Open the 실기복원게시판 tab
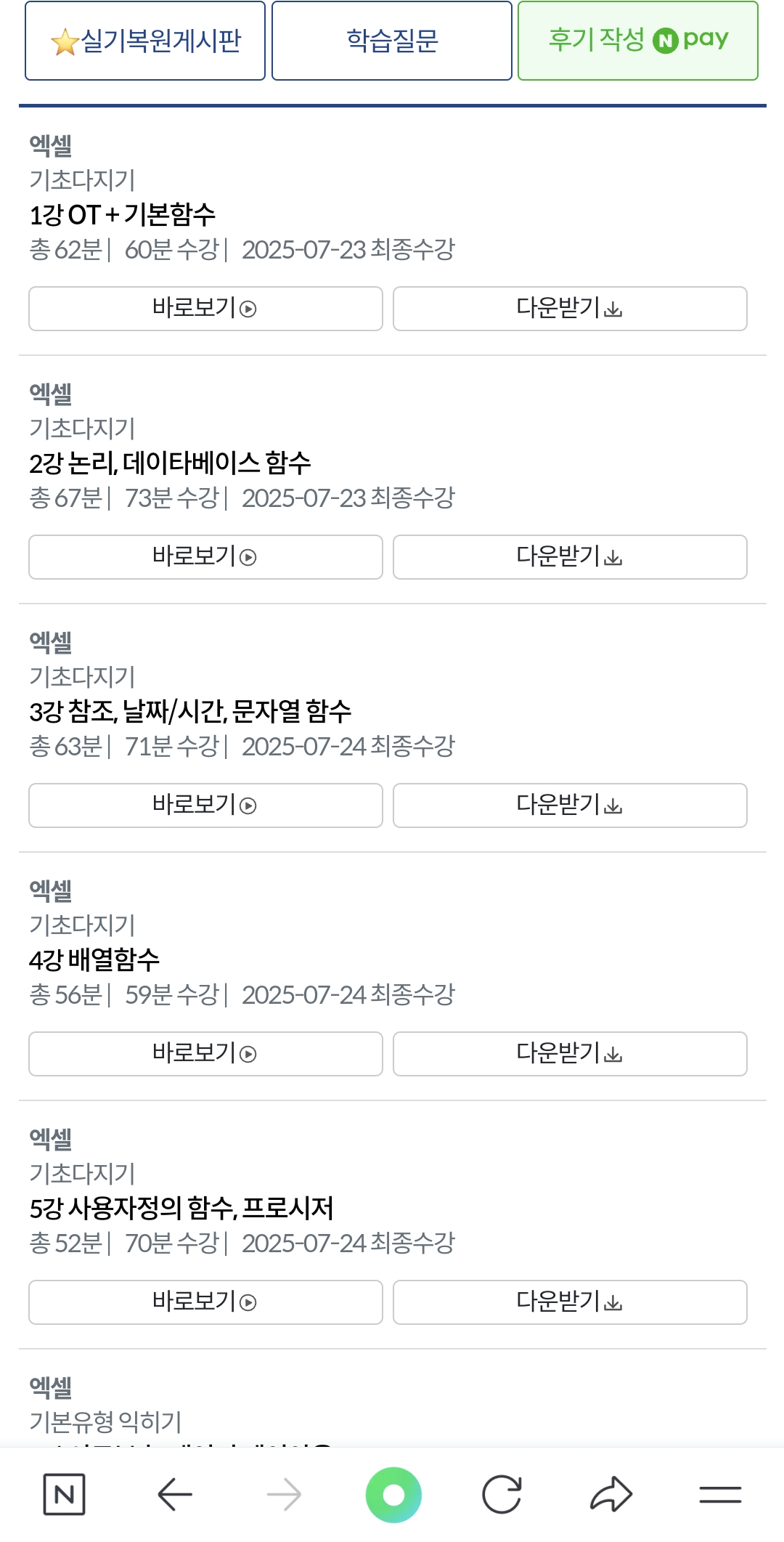 (x=145, y=41)
